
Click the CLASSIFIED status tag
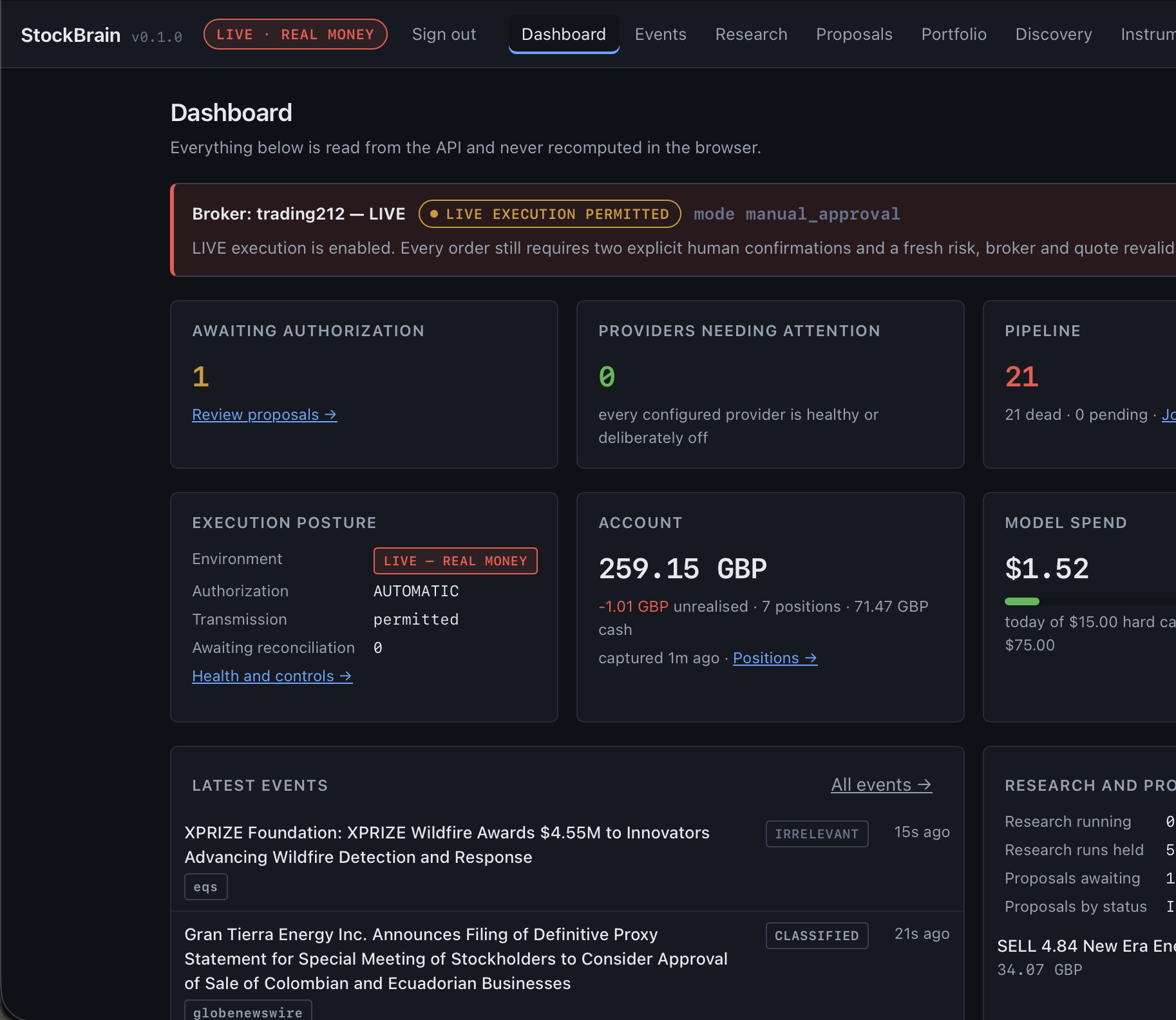point(817,936)
